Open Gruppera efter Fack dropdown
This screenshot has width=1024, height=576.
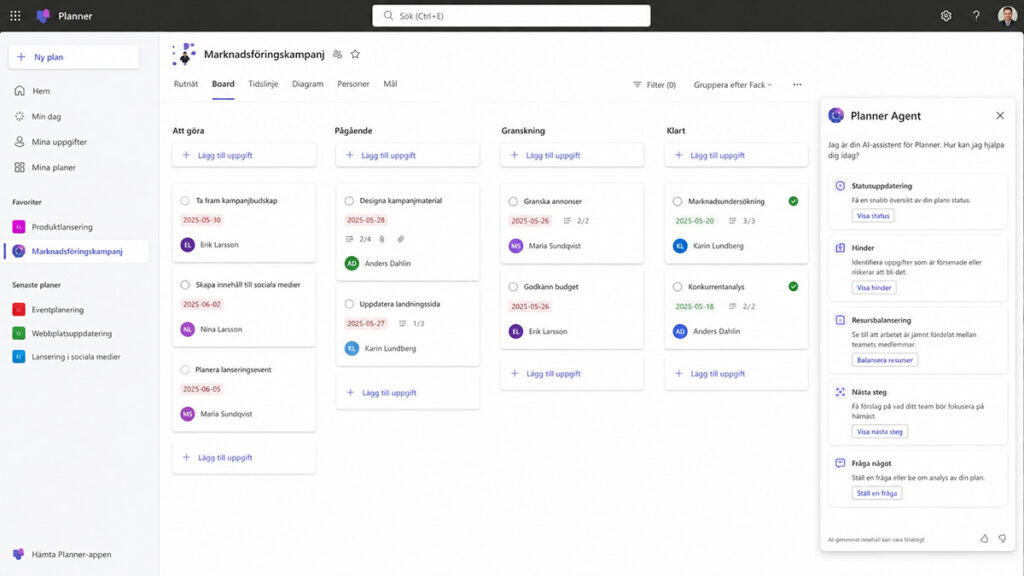coord(733,85)
